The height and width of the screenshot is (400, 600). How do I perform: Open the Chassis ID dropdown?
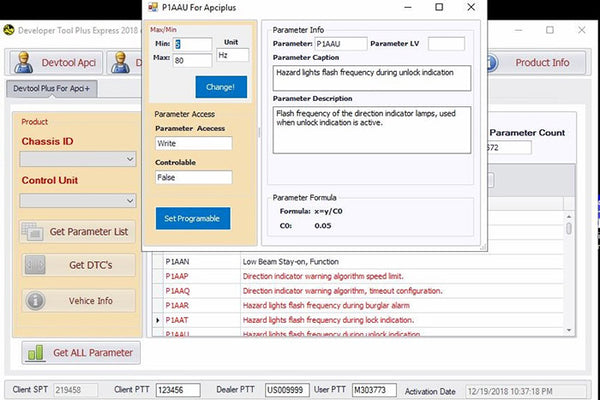click(x=78, y=158)
